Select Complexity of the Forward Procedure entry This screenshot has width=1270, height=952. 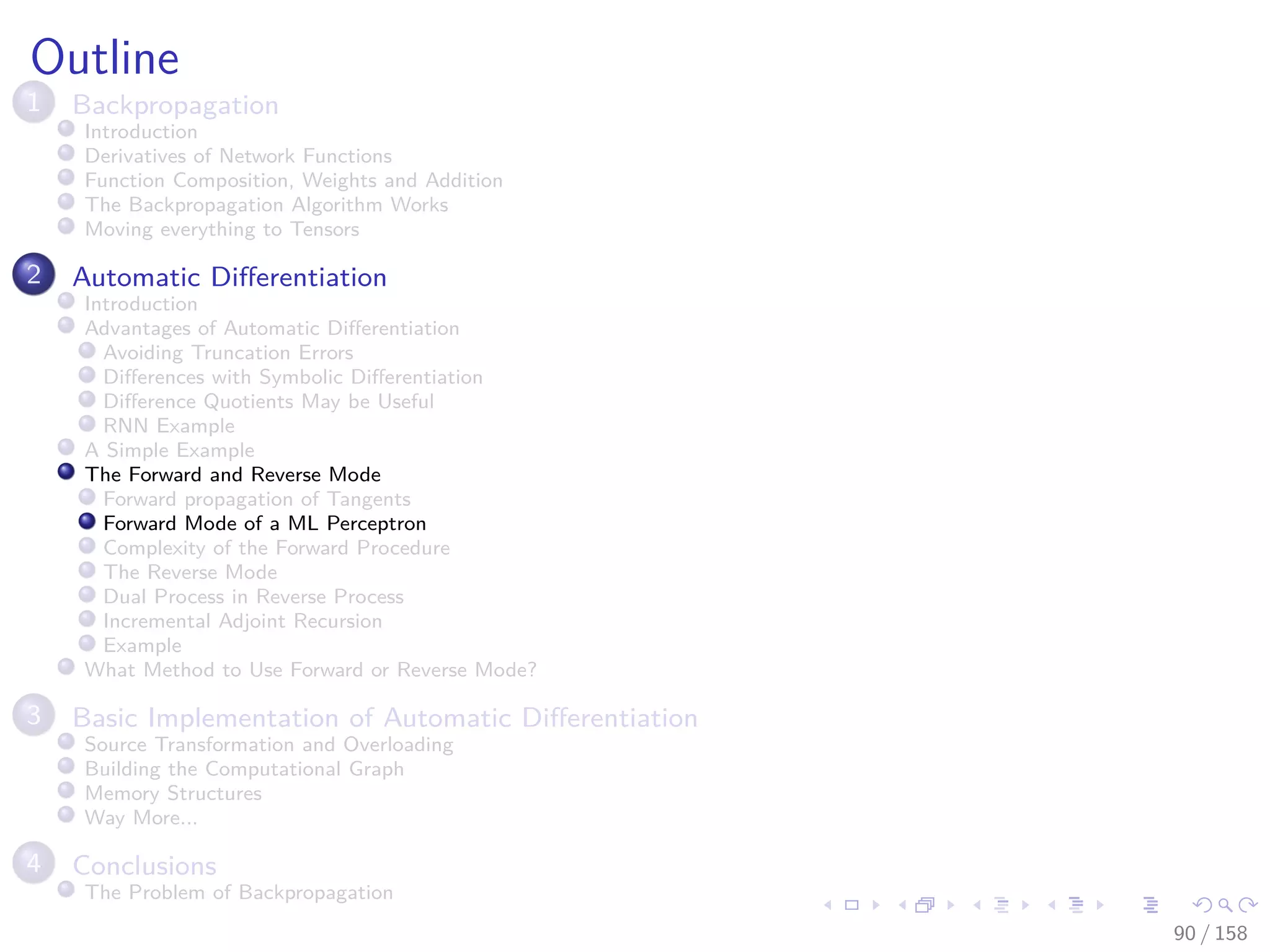point(277,548)
